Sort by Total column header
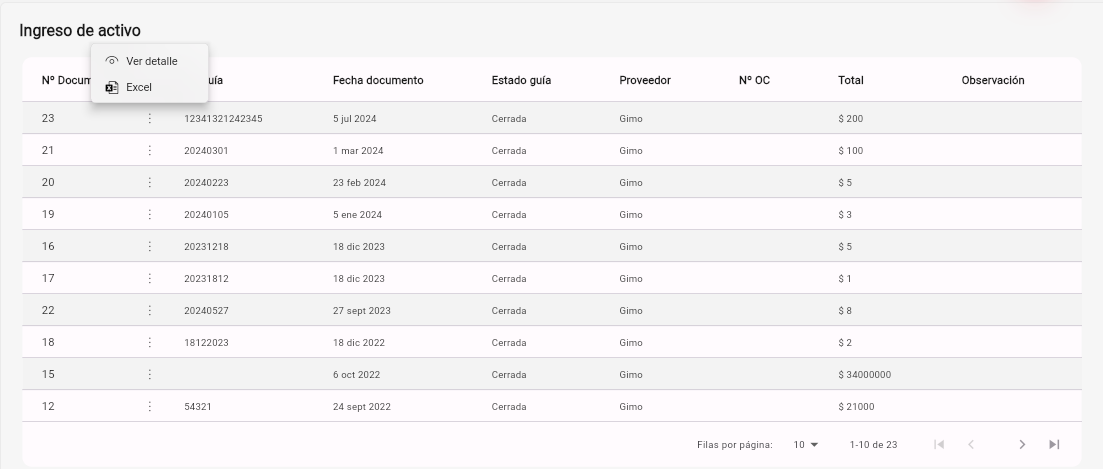The width and height of the screenshot is (1103, 469). click(x=850, y=80)
